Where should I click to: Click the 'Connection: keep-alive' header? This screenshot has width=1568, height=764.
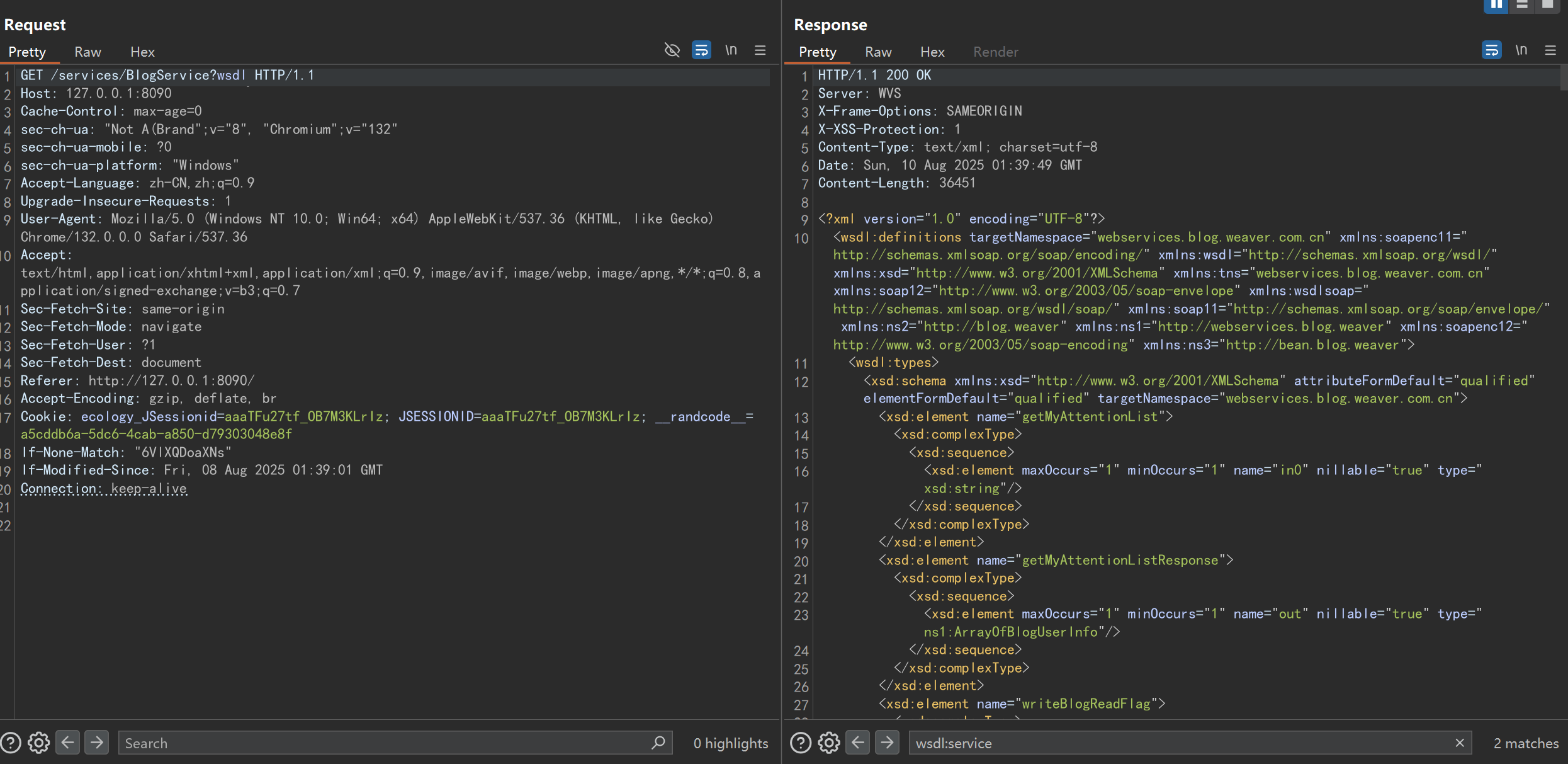104,488
